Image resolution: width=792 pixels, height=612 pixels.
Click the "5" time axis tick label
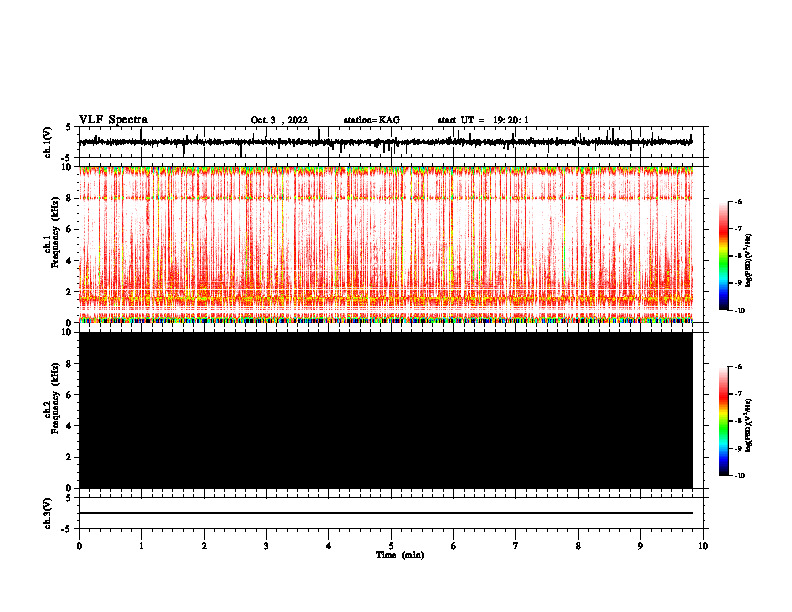point(391,546)
